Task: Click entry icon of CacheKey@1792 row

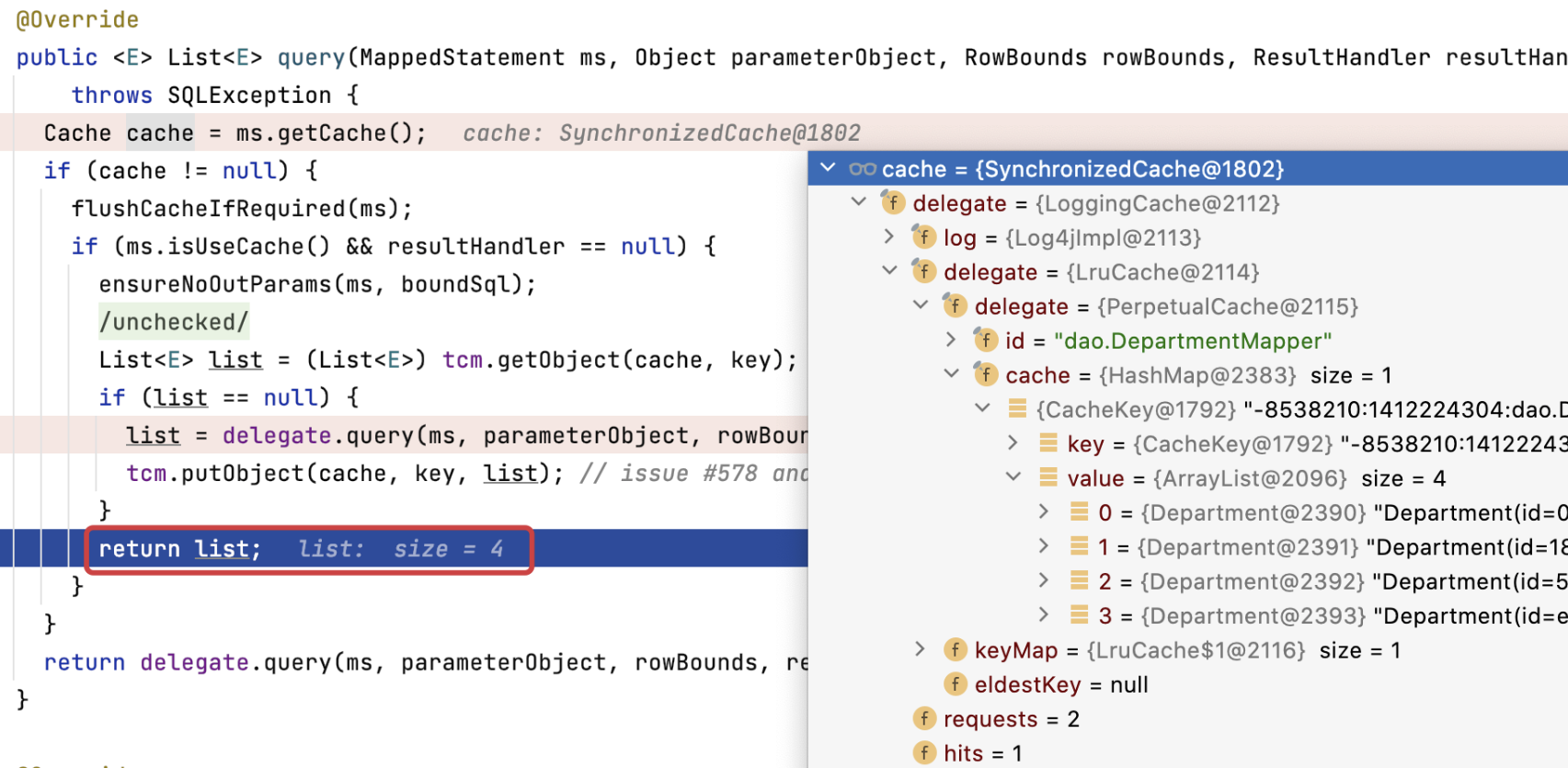Action: point(1017,408)
